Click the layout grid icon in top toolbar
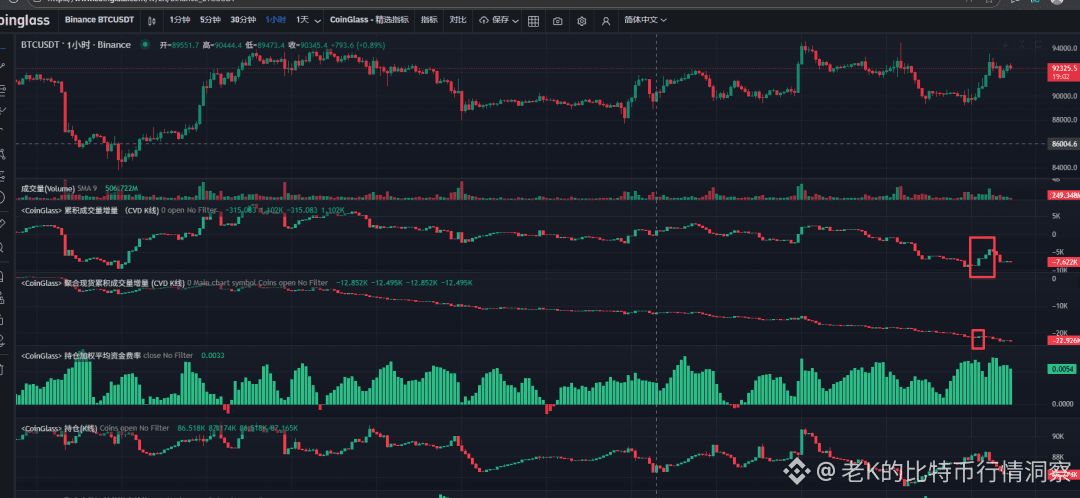Viewport: 1080px width, 498px height. pos(532,20)
